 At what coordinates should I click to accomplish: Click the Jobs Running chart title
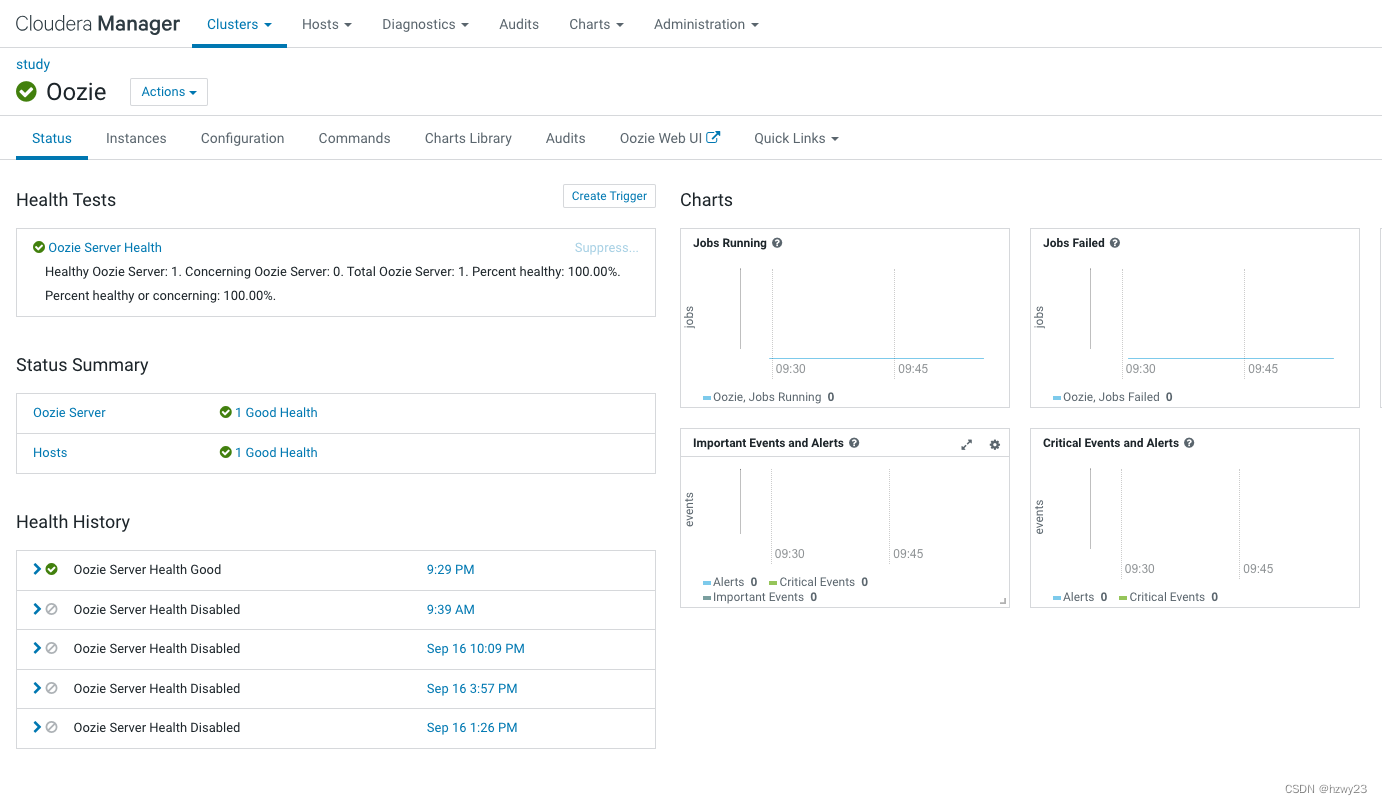tap(730, 243)
